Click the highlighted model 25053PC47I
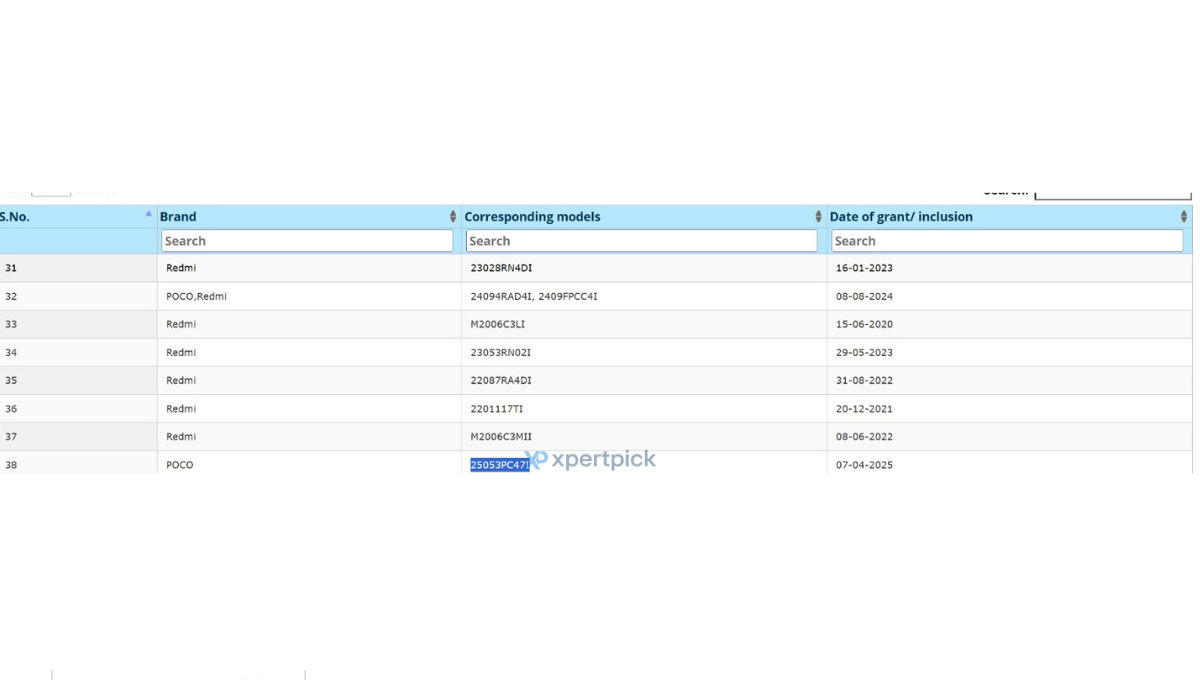 pos(500,465)
